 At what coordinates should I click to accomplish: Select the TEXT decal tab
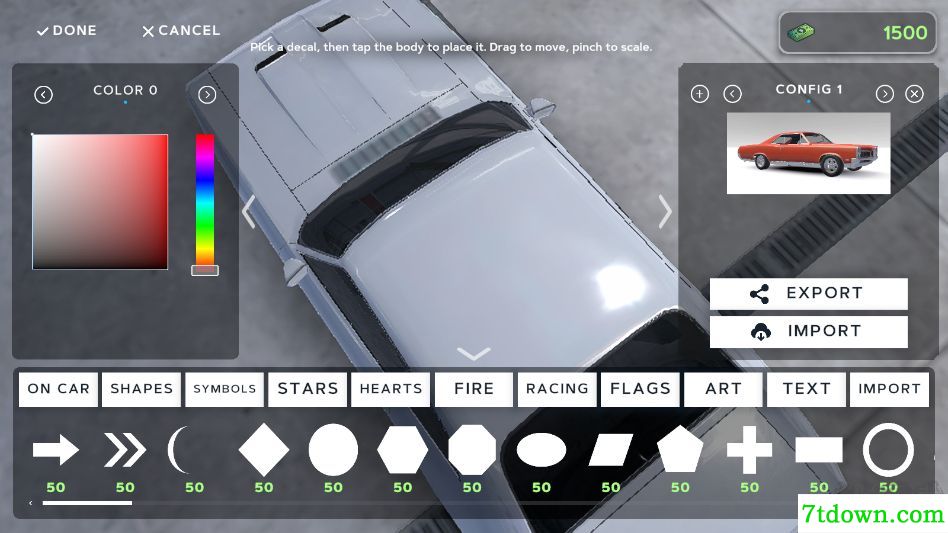click(x=807, y=389)
